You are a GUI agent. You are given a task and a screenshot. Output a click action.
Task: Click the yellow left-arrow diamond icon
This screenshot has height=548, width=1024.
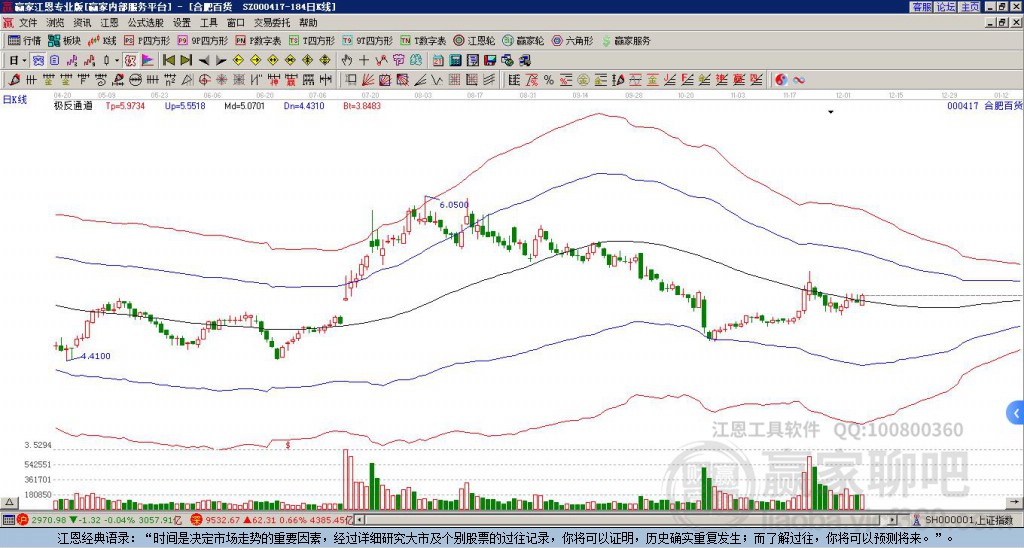pyautogui.click(x=238, y=61)
